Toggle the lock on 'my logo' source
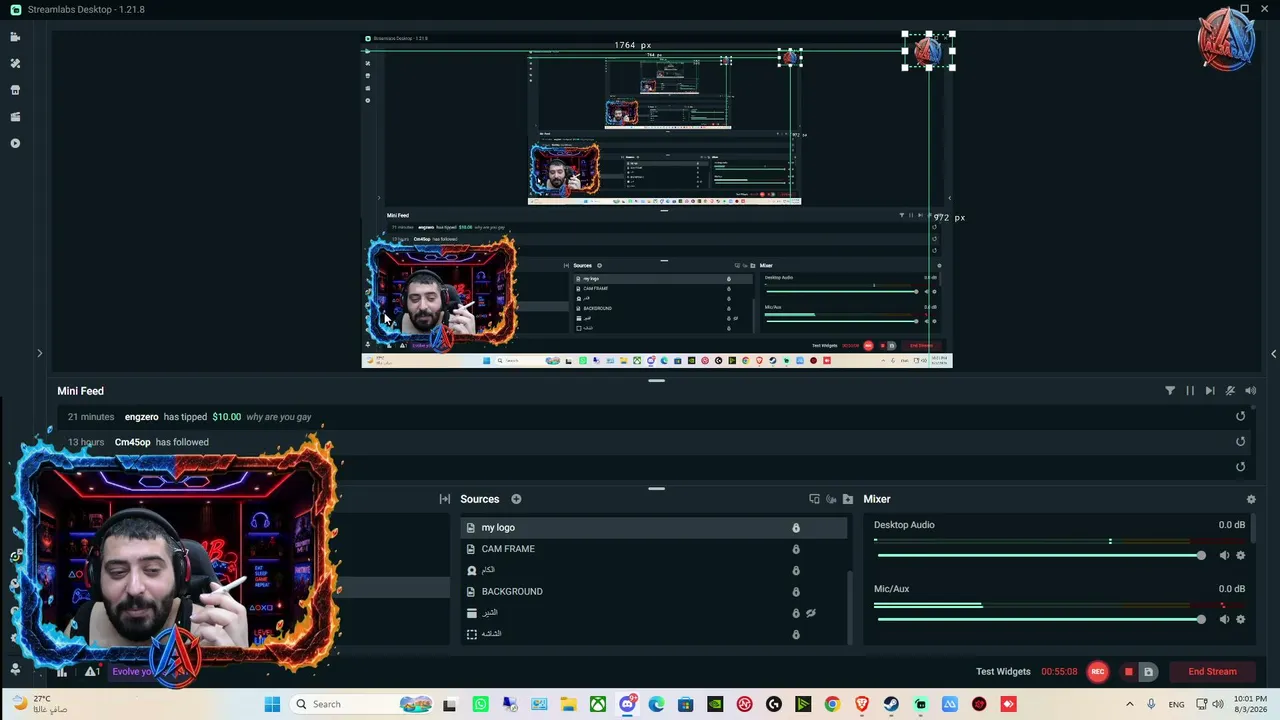The height and width of the screenshot is (720, 1280). coord(796,528)
